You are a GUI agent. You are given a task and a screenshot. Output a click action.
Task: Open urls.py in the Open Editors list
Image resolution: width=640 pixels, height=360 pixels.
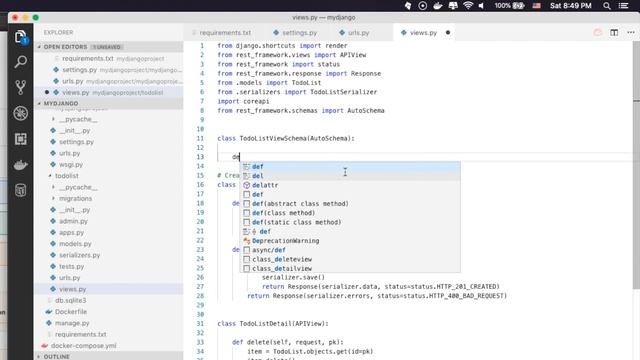pos(109,81)
